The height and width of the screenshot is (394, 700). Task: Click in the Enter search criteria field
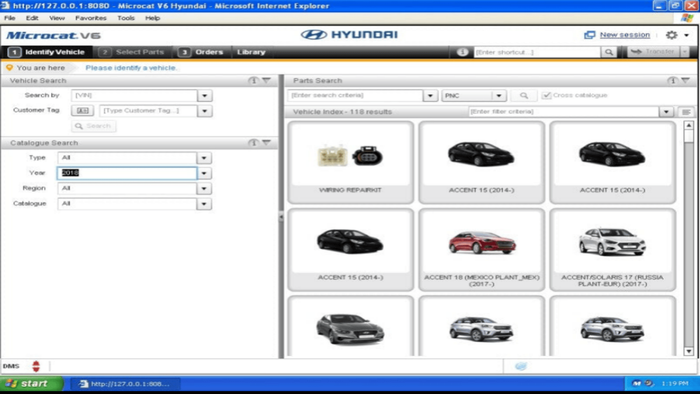(355, 95)
